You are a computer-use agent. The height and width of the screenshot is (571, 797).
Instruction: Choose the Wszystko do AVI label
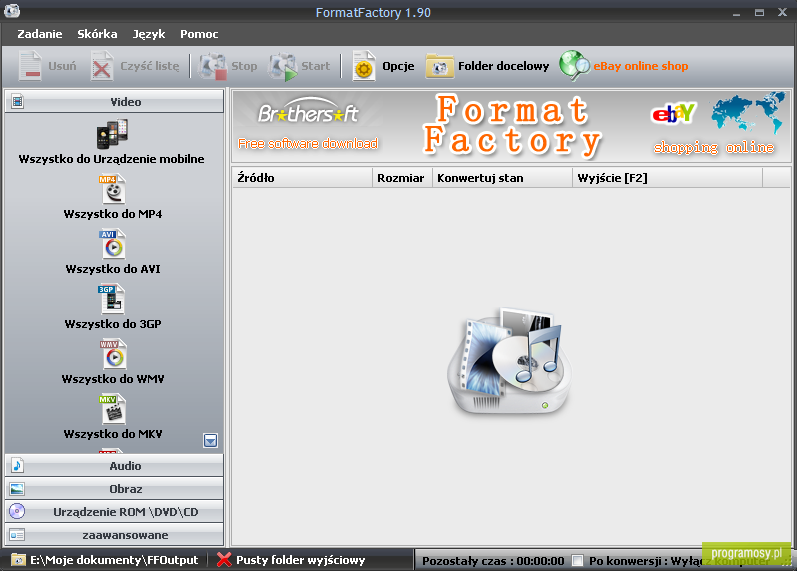click(x=113, y=269)
